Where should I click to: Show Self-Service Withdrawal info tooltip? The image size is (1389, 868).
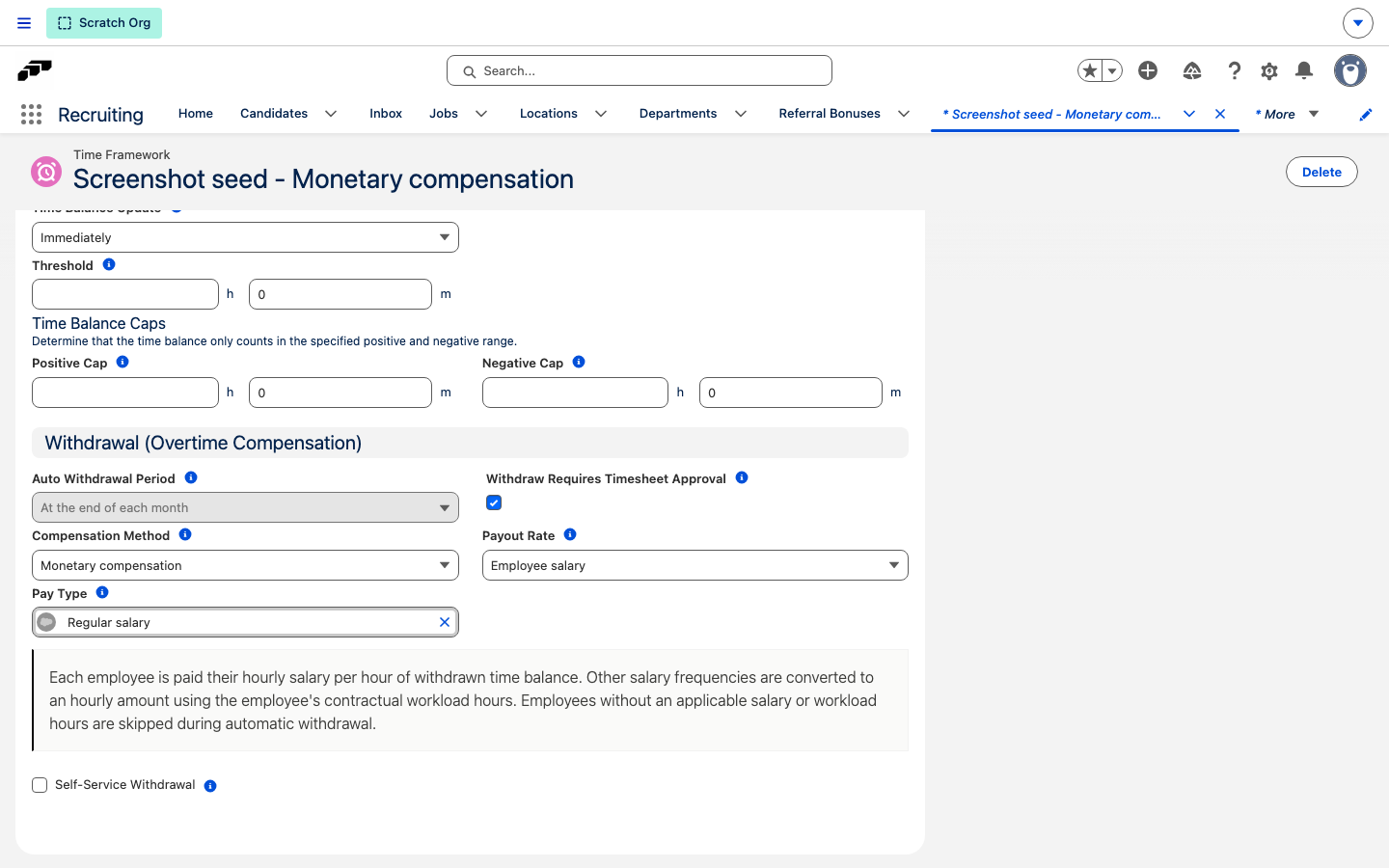point(210,786)
